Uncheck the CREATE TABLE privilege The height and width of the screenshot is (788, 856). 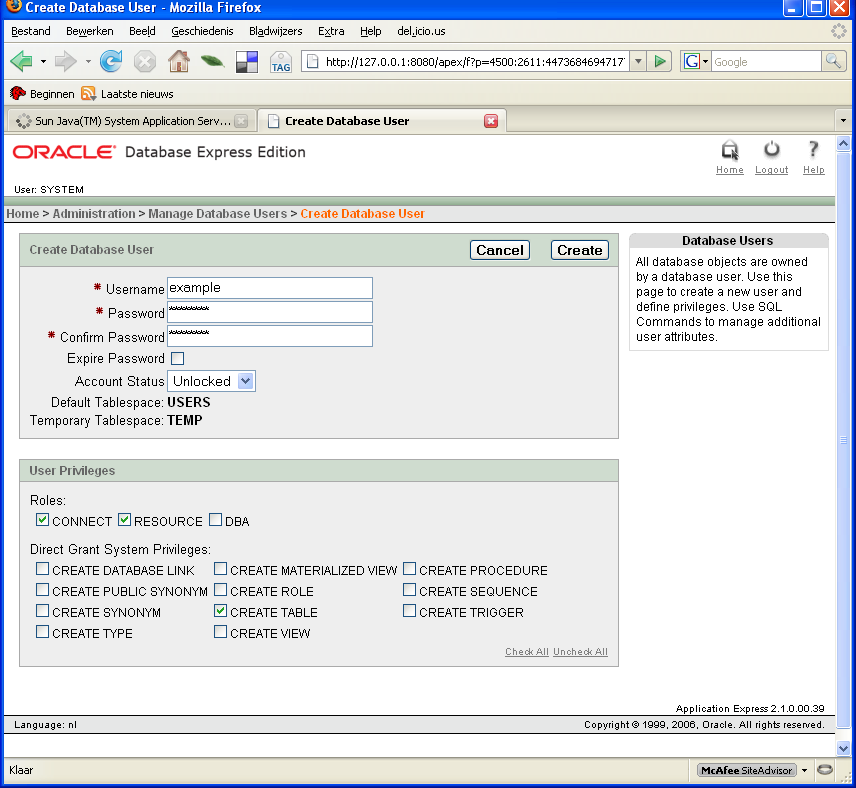pyautogui.click(x=221, y=611)
